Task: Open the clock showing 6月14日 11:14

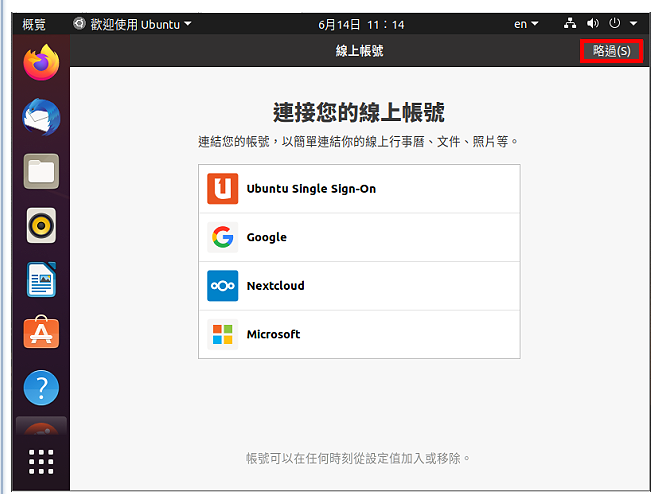Action: [x=361, y=25]
